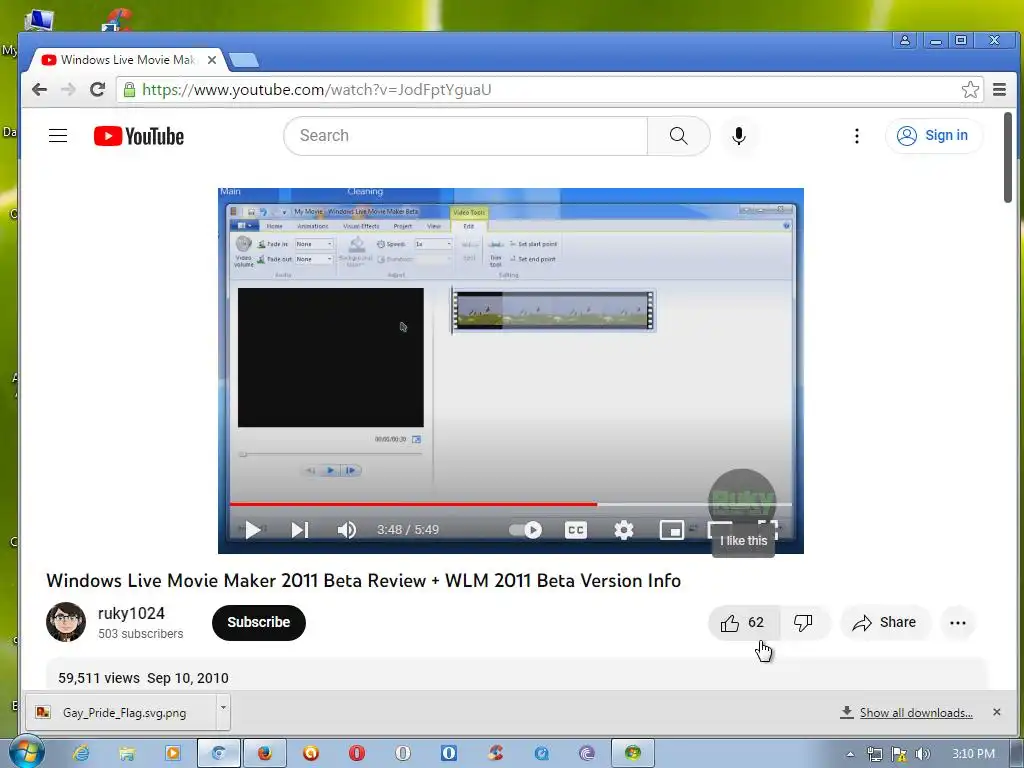
Task: Like the video with 62 likes
Action: point(744,622)
